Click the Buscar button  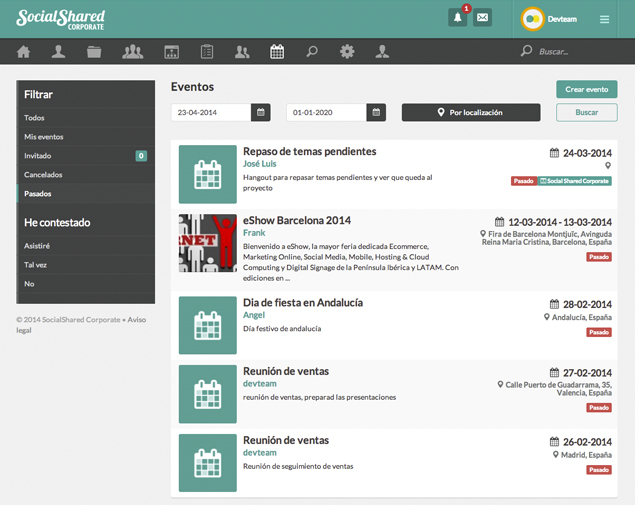(x=586, y=112)
